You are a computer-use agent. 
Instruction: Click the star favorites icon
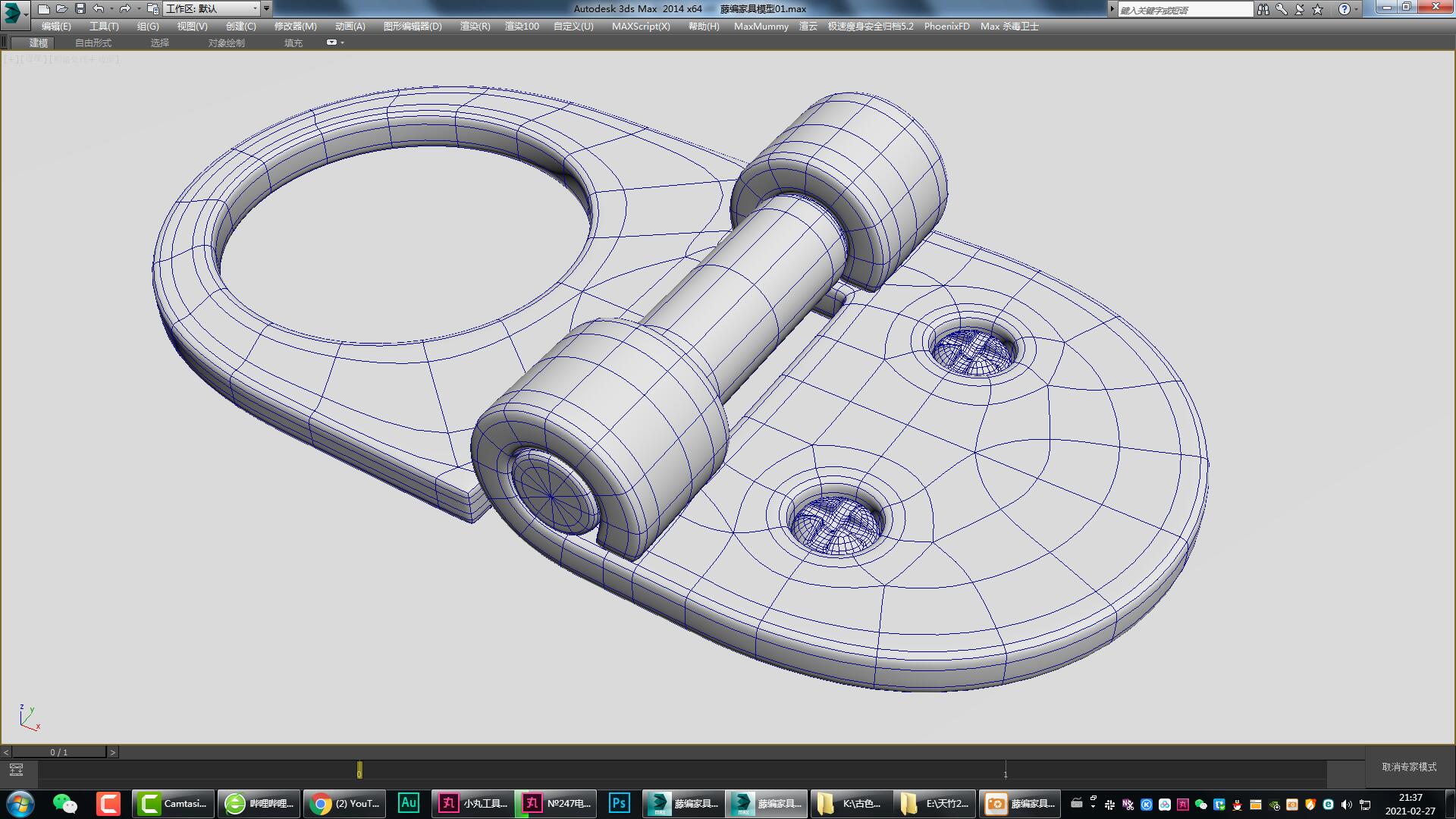(1318, 9)
